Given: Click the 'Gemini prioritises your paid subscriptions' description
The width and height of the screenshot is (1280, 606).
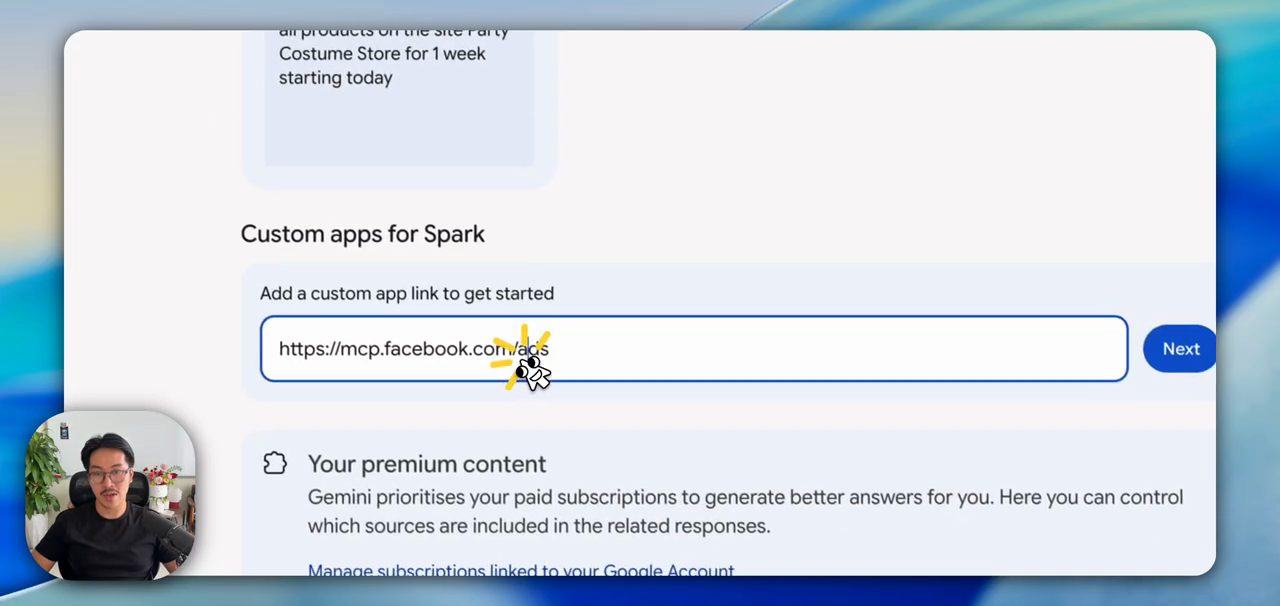Looking at the screenshot, I should (x=745, y=511).
